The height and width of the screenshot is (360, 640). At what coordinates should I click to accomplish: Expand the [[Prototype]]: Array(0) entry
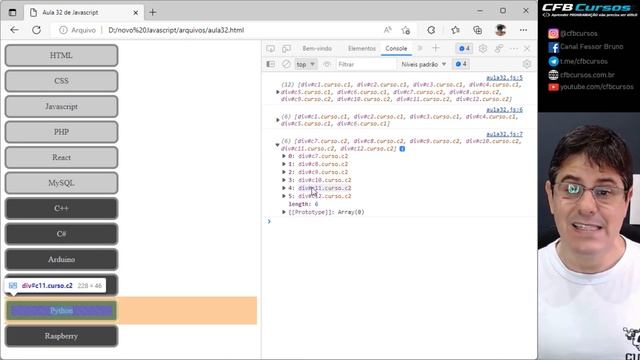[x=284, y=212]
